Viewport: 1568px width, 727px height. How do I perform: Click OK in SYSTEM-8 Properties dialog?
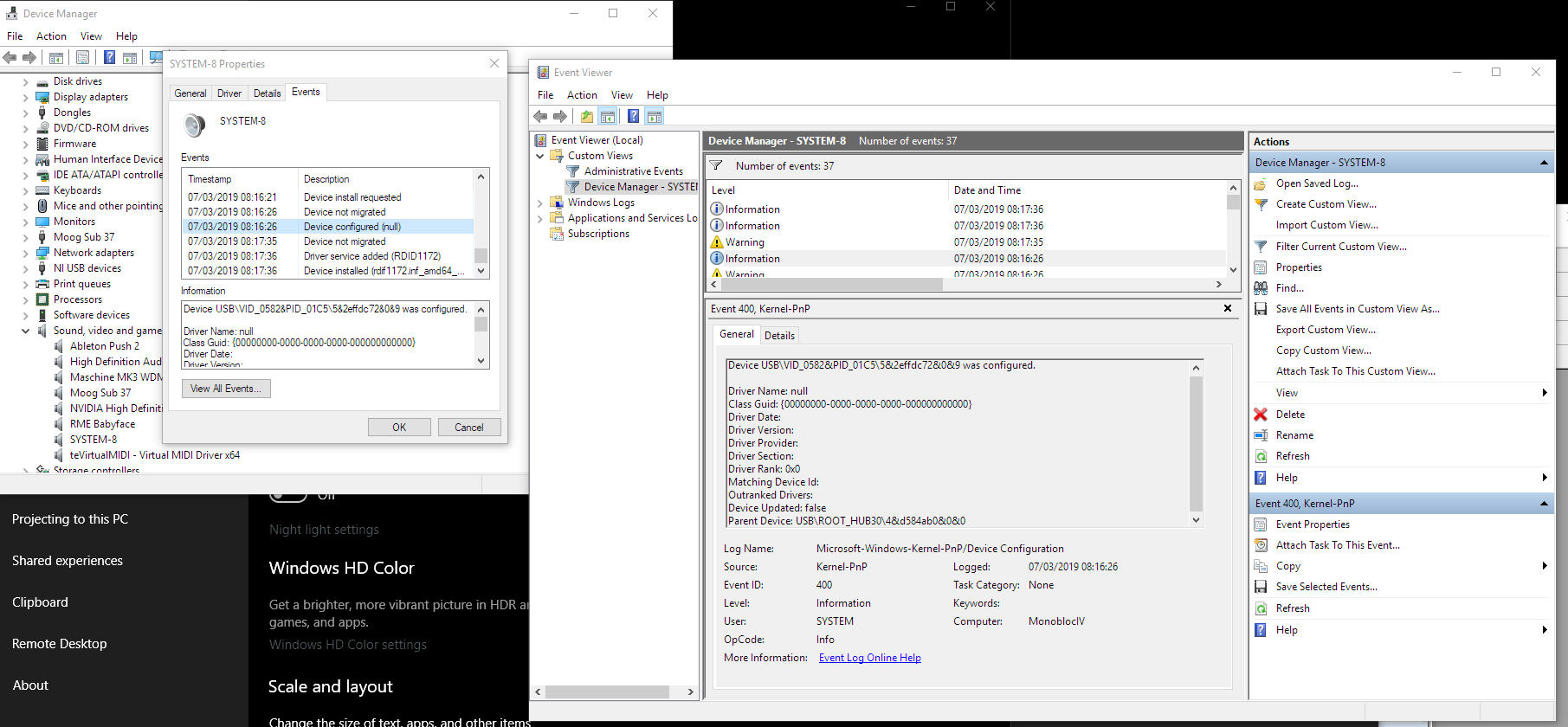(x=399, y=428)
